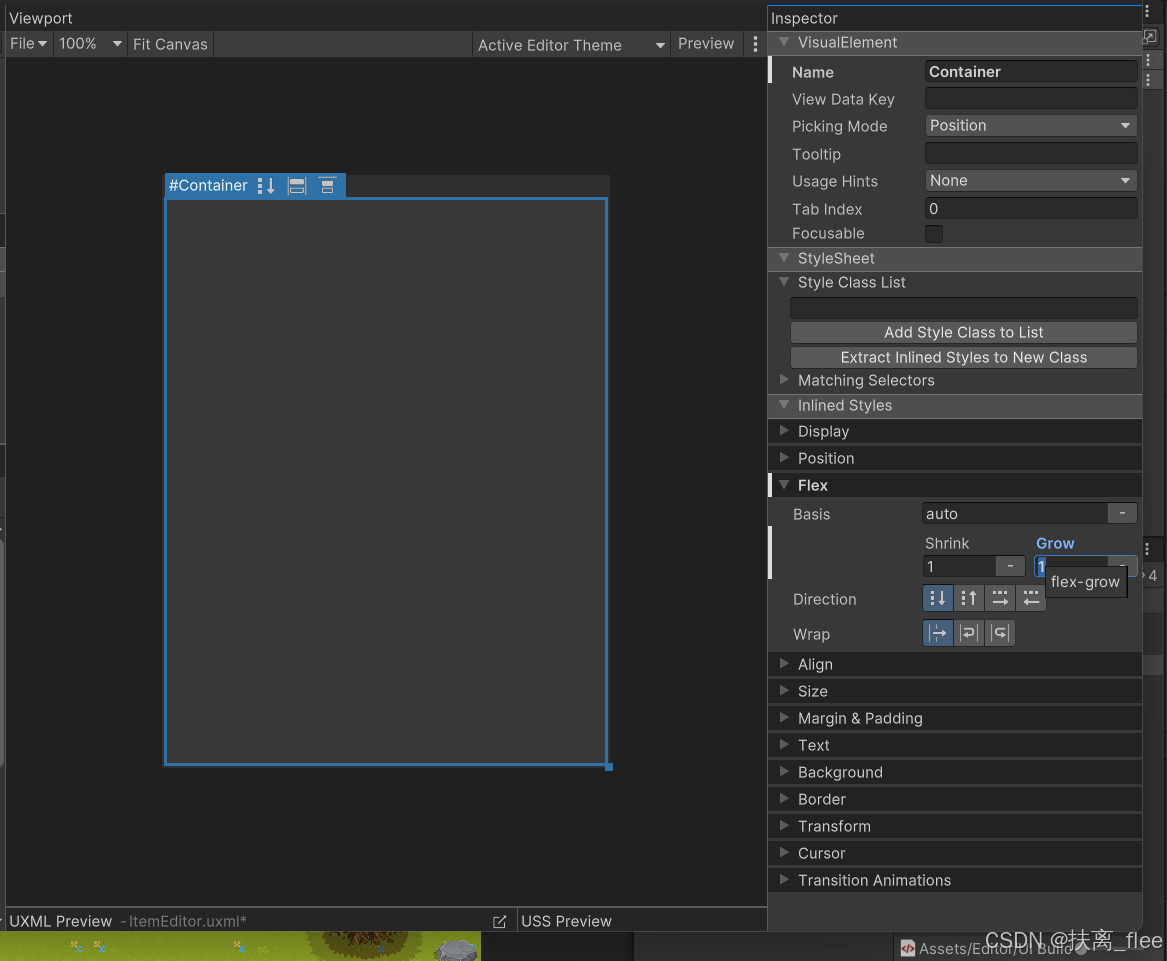Click Add Style Class to List
1167x961 pixels.
coord(963,332)
